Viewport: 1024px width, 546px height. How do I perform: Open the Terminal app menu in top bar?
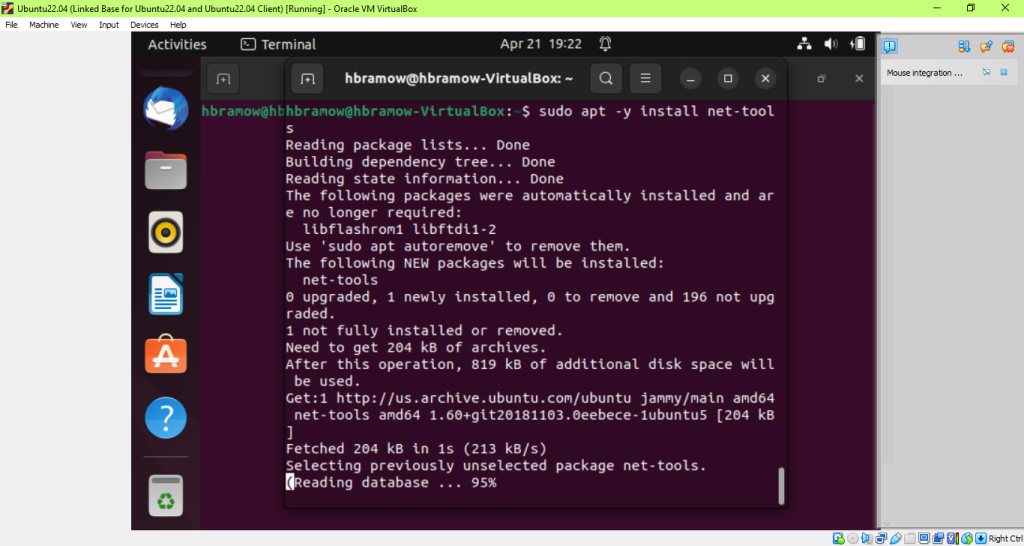click(x=278, y=44)
